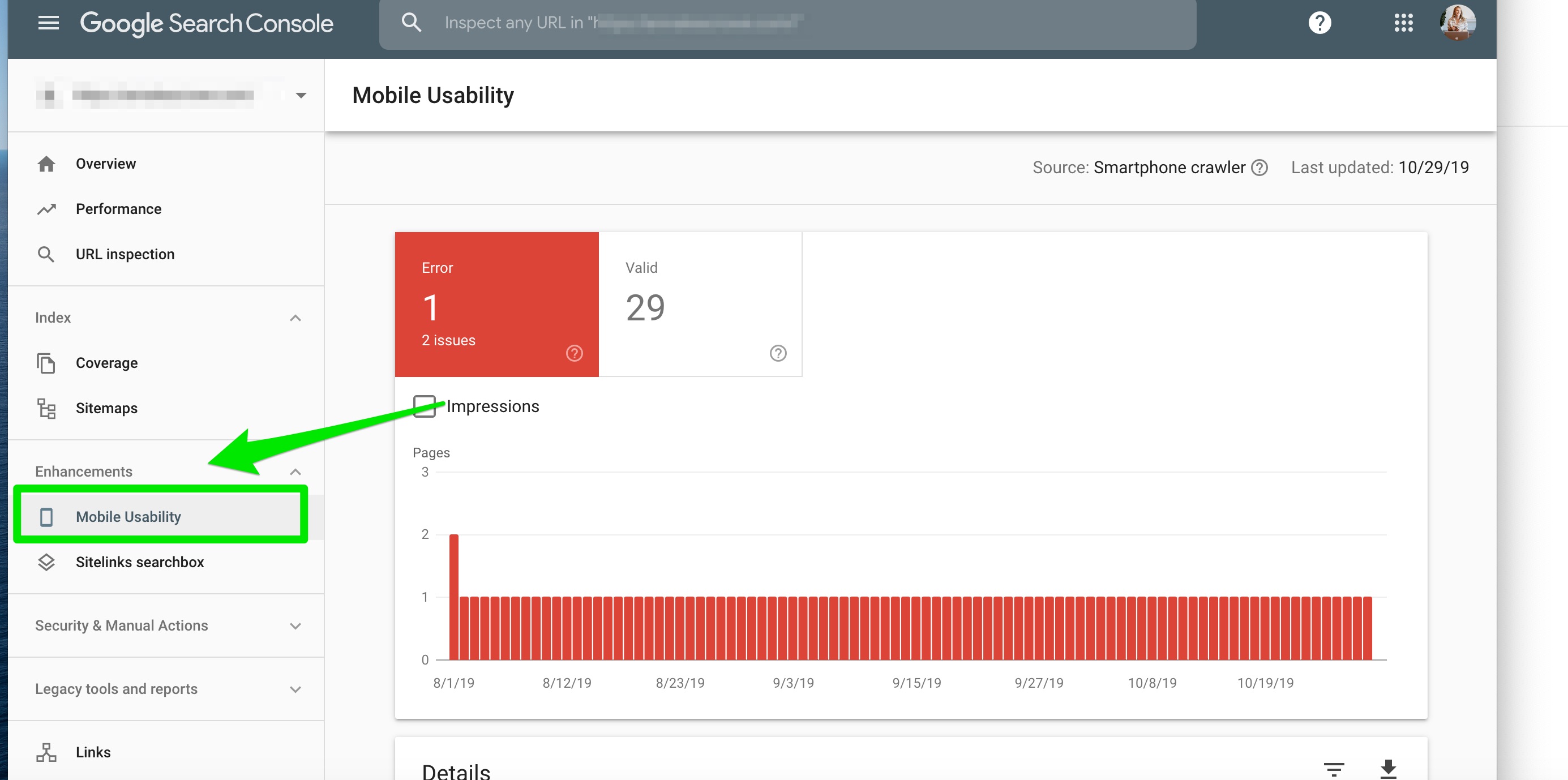Select the Valid summary card
1568x780 pixels.
pyautogui.click(x=700, y=305)
